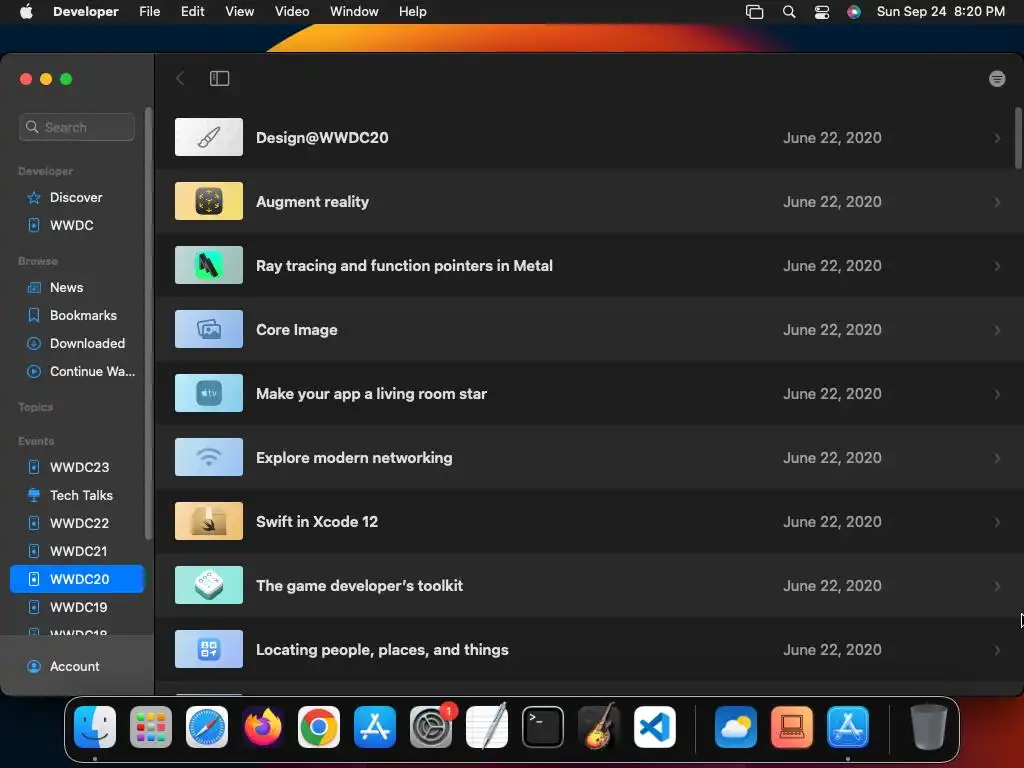Expand Design@WWDC20 row chevron
This screenshot has height=768, width=1024.
click(x=997, y=138)
